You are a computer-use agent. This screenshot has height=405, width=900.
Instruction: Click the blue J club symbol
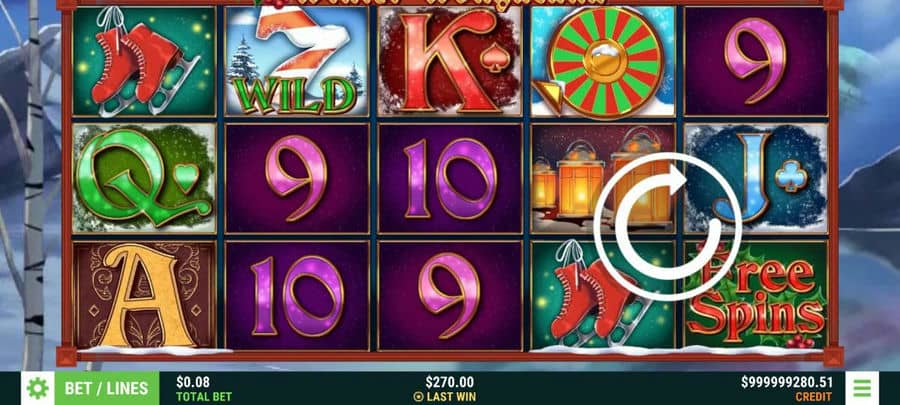click(756, 178)
